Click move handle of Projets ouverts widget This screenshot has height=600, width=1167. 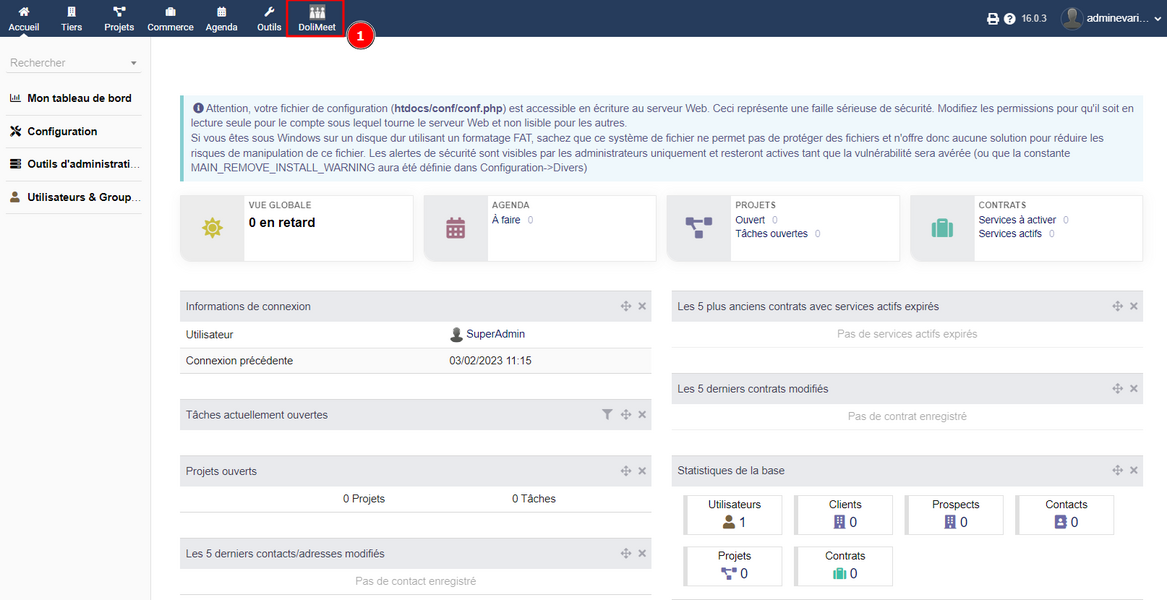tap(626, 471)
